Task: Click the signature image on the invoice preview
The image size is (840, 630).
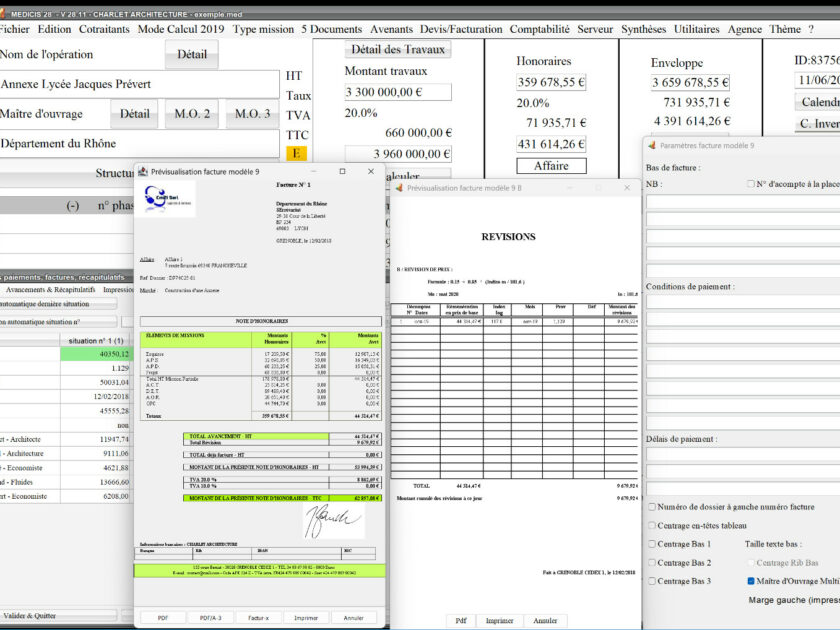Action: click(333, 520)
